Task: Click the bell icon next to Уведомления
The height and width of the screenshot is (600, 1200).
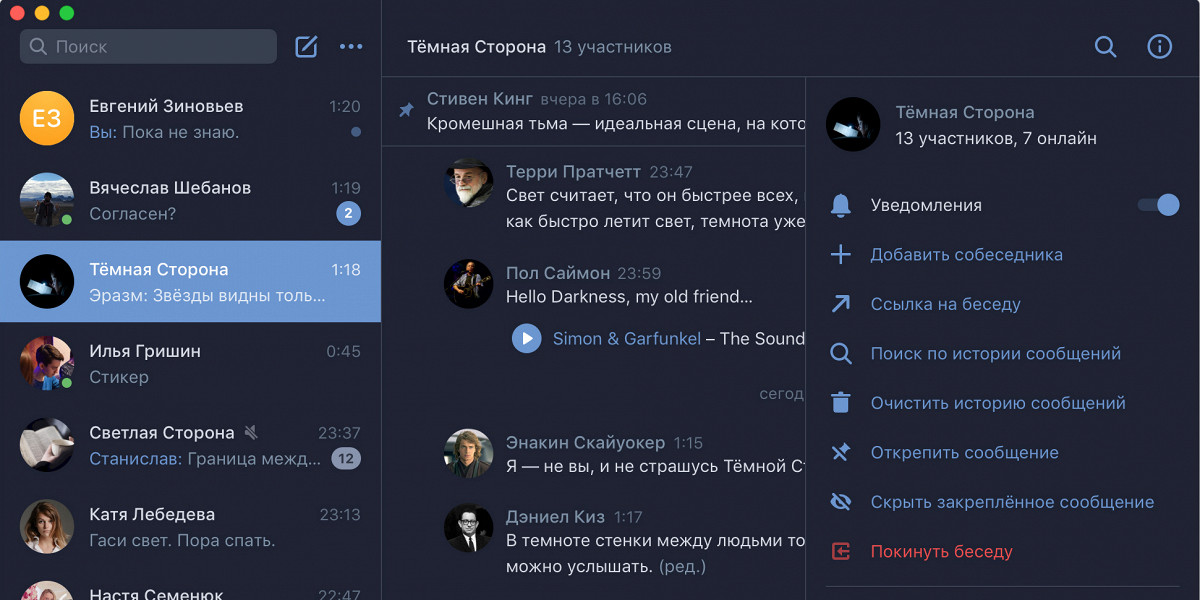Action: [x=841, y=205]
